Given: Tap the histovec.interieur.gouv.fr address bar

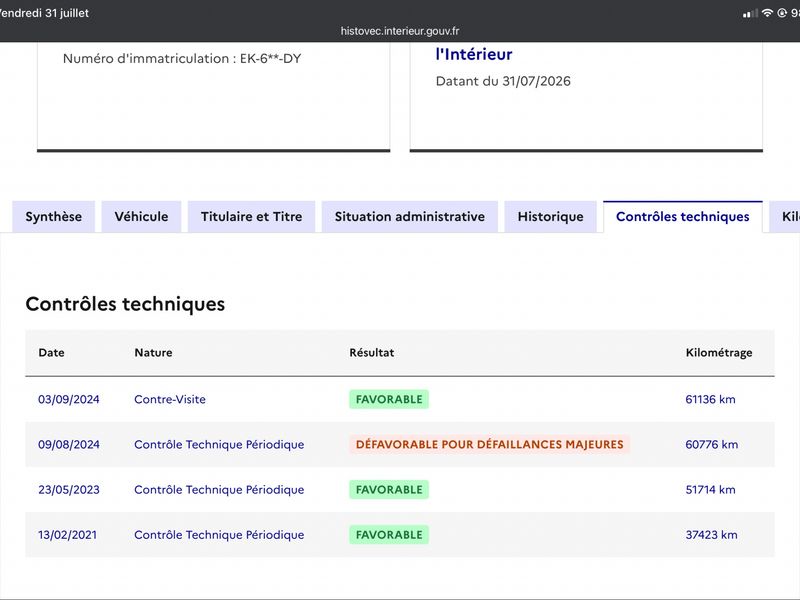Looking at the screenshot, I should pyautogui.click(x=400, y=31).
